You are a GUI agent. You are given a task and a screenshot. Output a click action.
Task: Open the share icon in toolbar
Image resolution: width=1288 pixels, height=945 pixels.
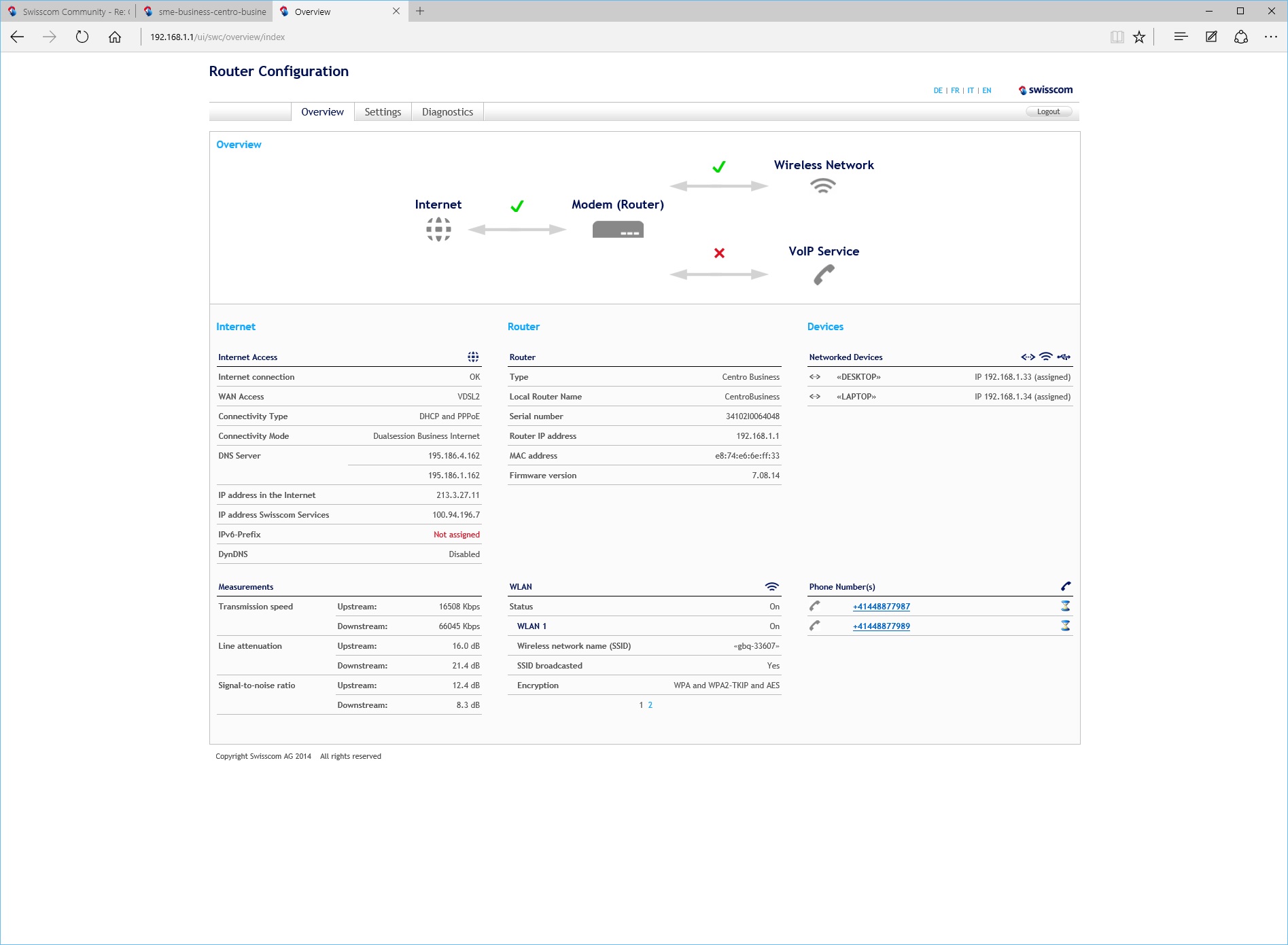click(1241, 37)
